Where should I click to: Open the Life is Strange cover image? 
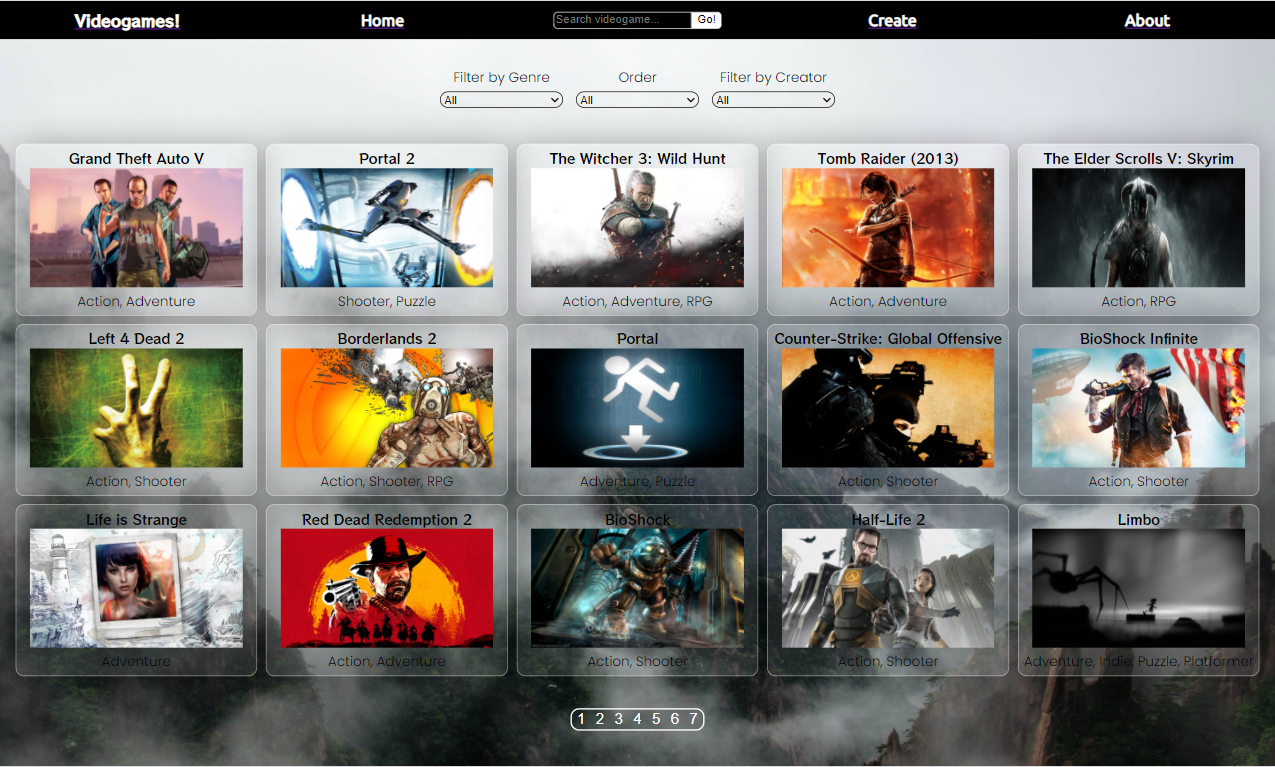point(136,588)
